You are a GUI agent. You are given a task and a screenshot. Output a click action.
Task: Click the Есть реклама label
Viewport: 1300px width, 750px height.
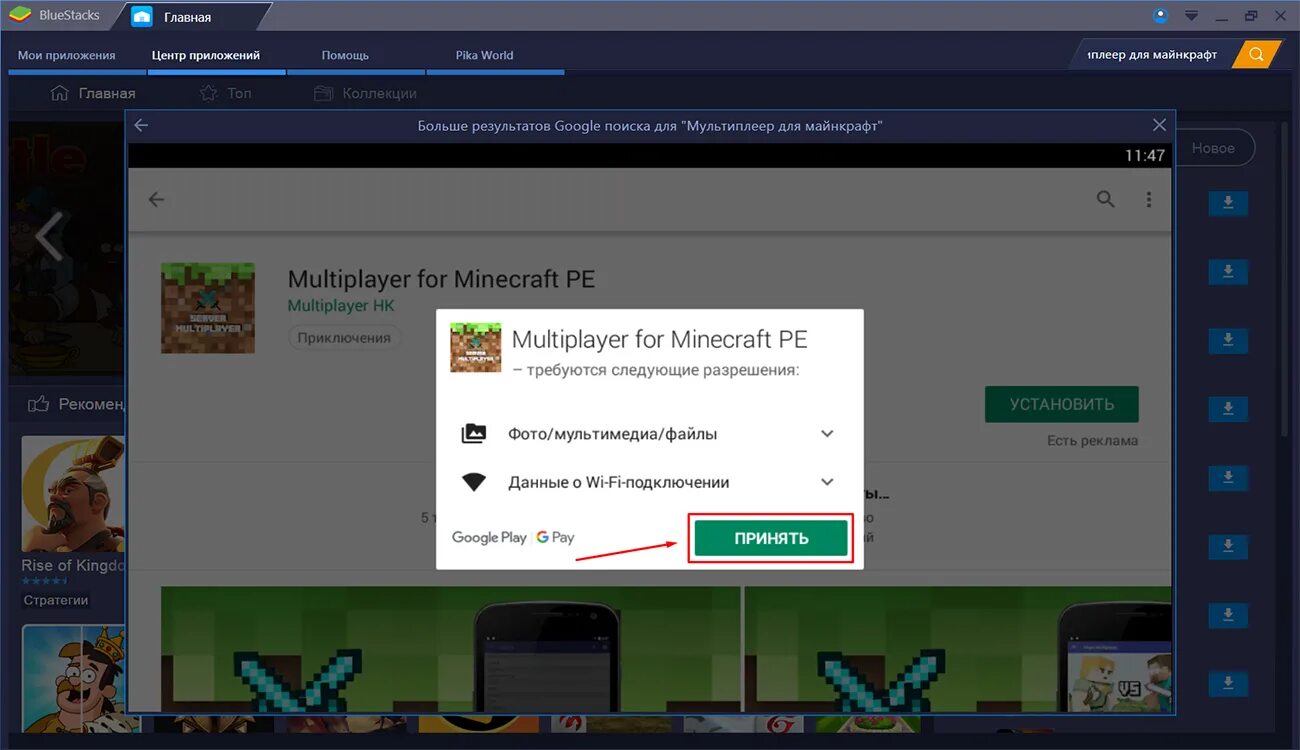point(1092,440)
